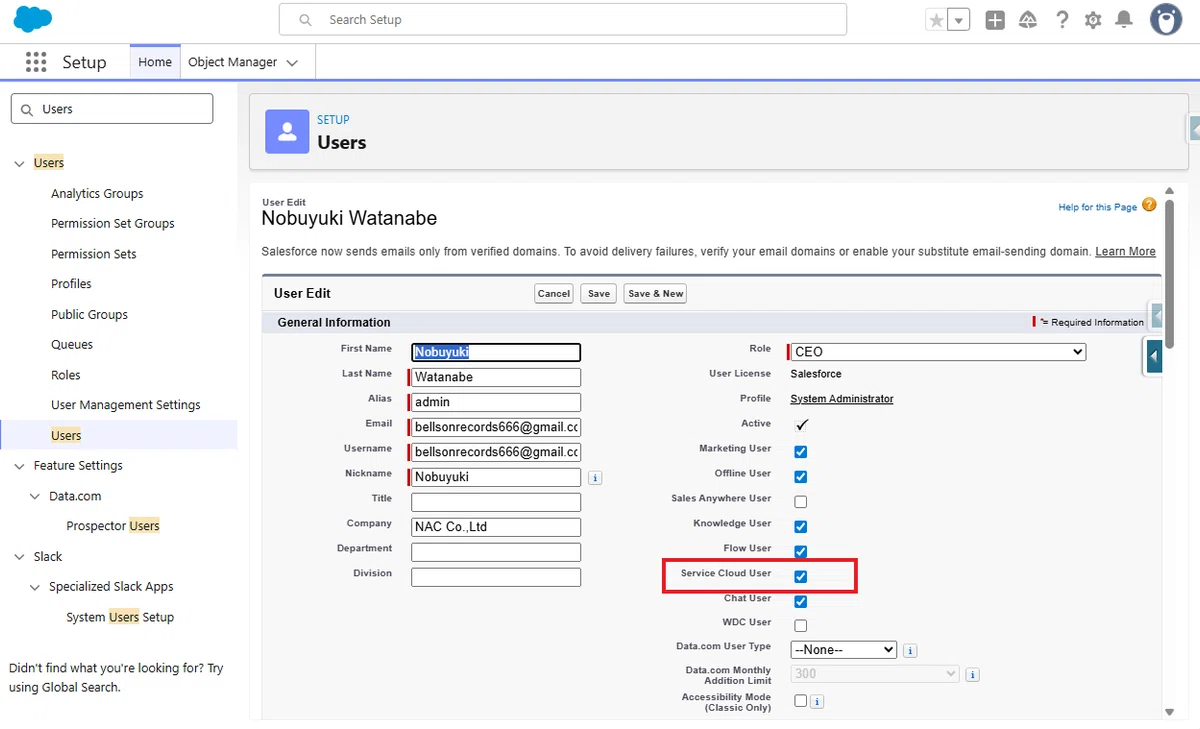The height and width of the screenshot is (729, 1200).
Task: Click the Favorites star icon
Action: [936, 20]
